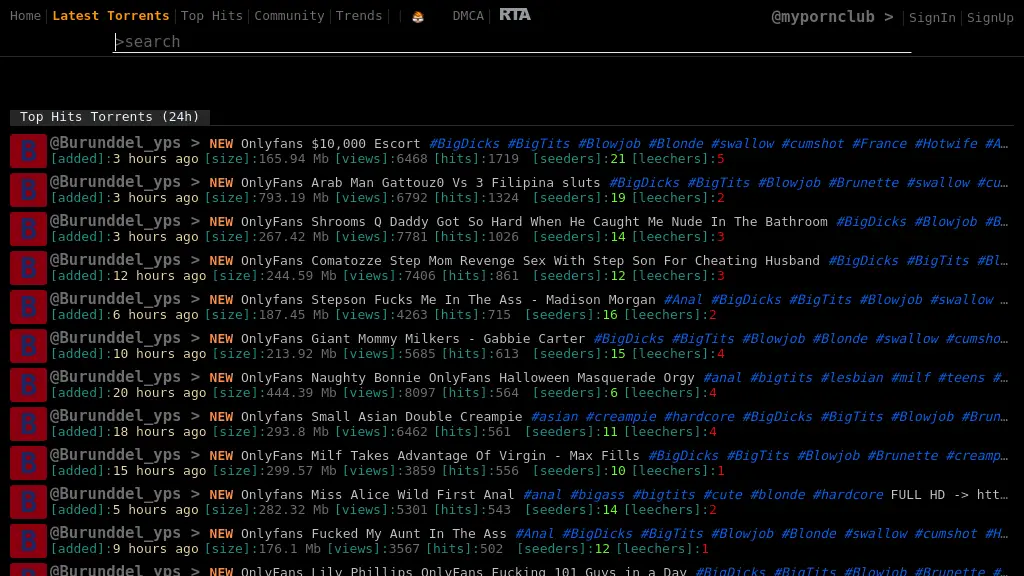The width and height of the screenshot is (1024, 576).
Task: Click the small orange icon beside DMCA
Action: click(x=418, y=16)
